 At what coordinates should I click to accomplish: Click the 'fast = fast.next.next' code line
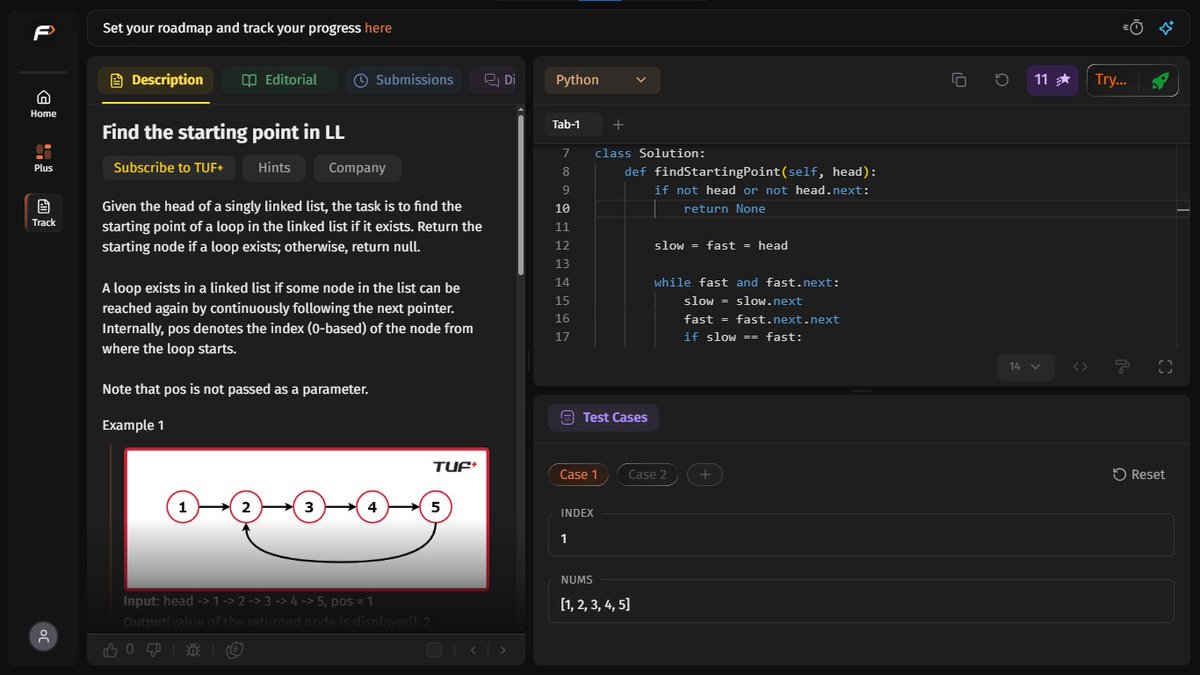coord(762,319)
